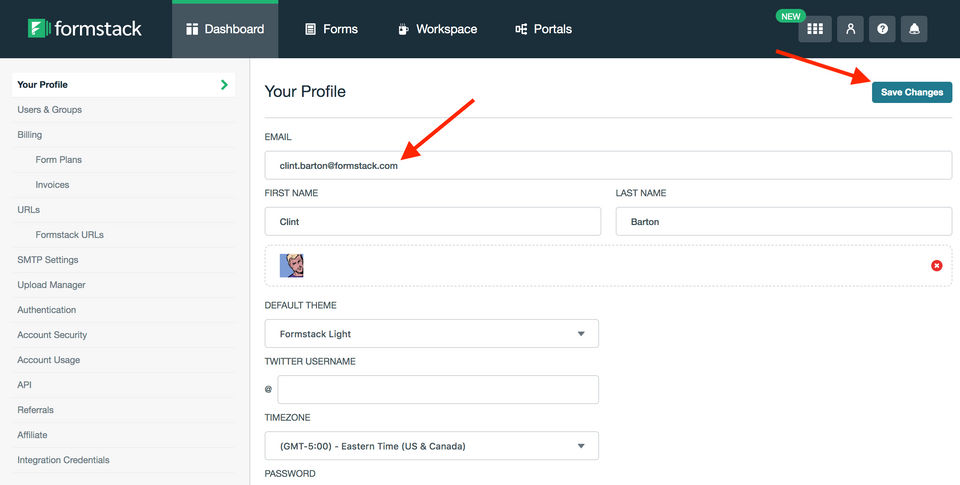Screen dimensions: 960x485
Task: Click the help question mark icon
Action: point(882,29)
